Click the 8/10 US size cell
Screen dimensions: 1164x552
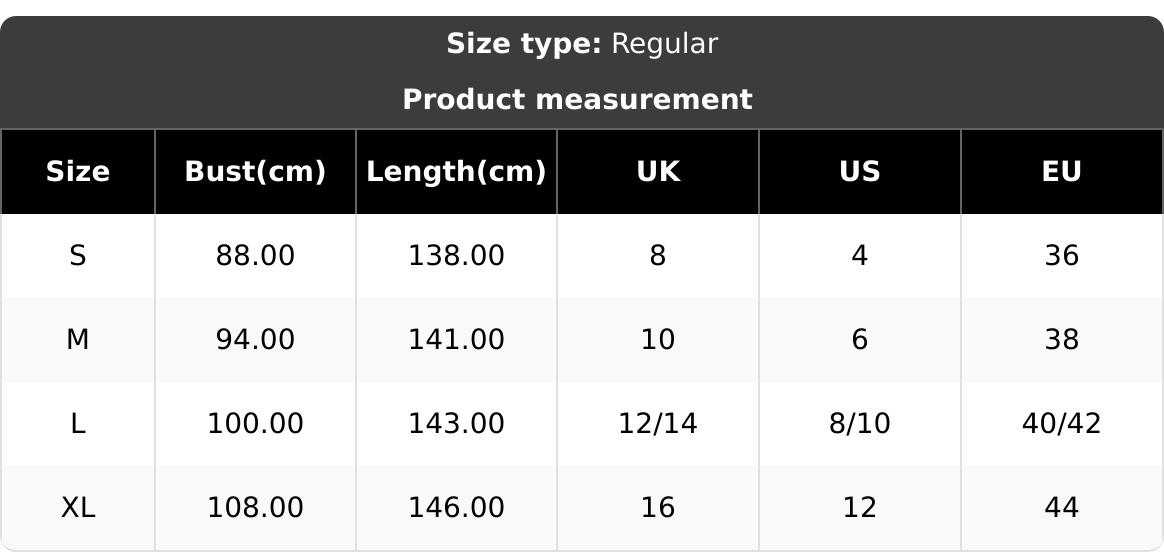859,424
